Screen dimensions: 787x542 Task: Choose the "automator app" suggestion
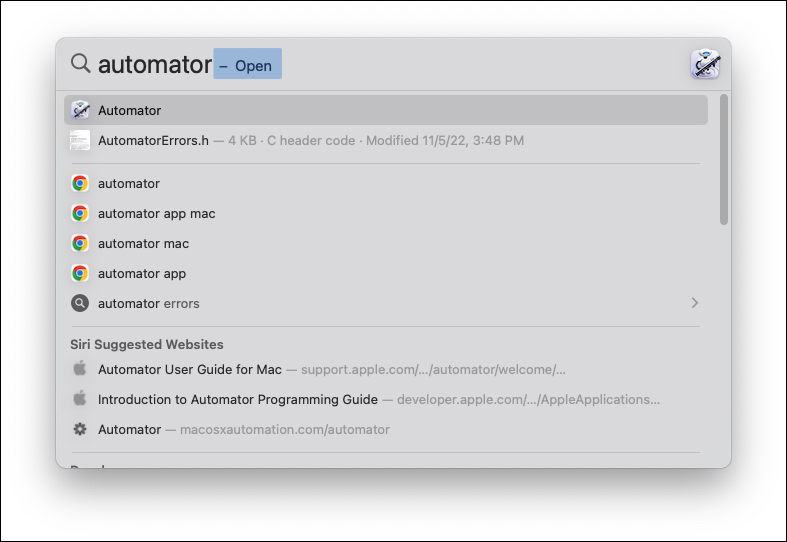tap(386, 274)
